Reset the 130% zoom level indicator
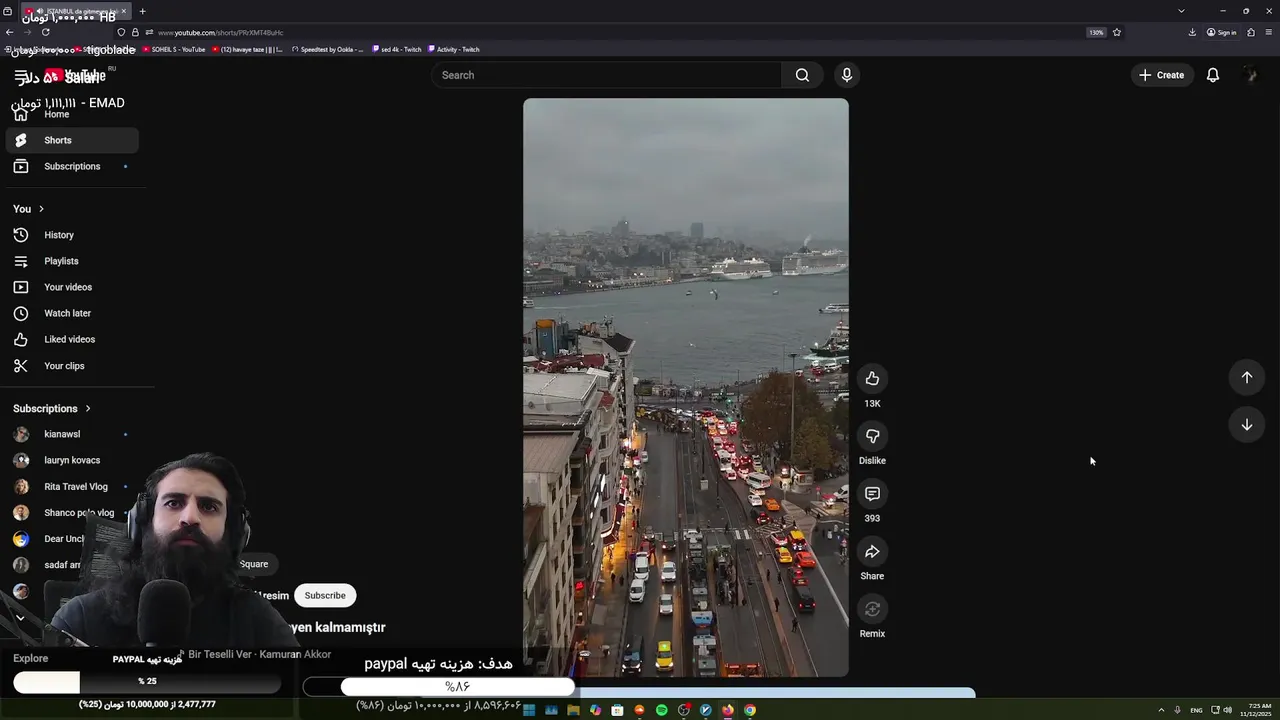This screenshot has width=1280, height=720. (1096, 32)
